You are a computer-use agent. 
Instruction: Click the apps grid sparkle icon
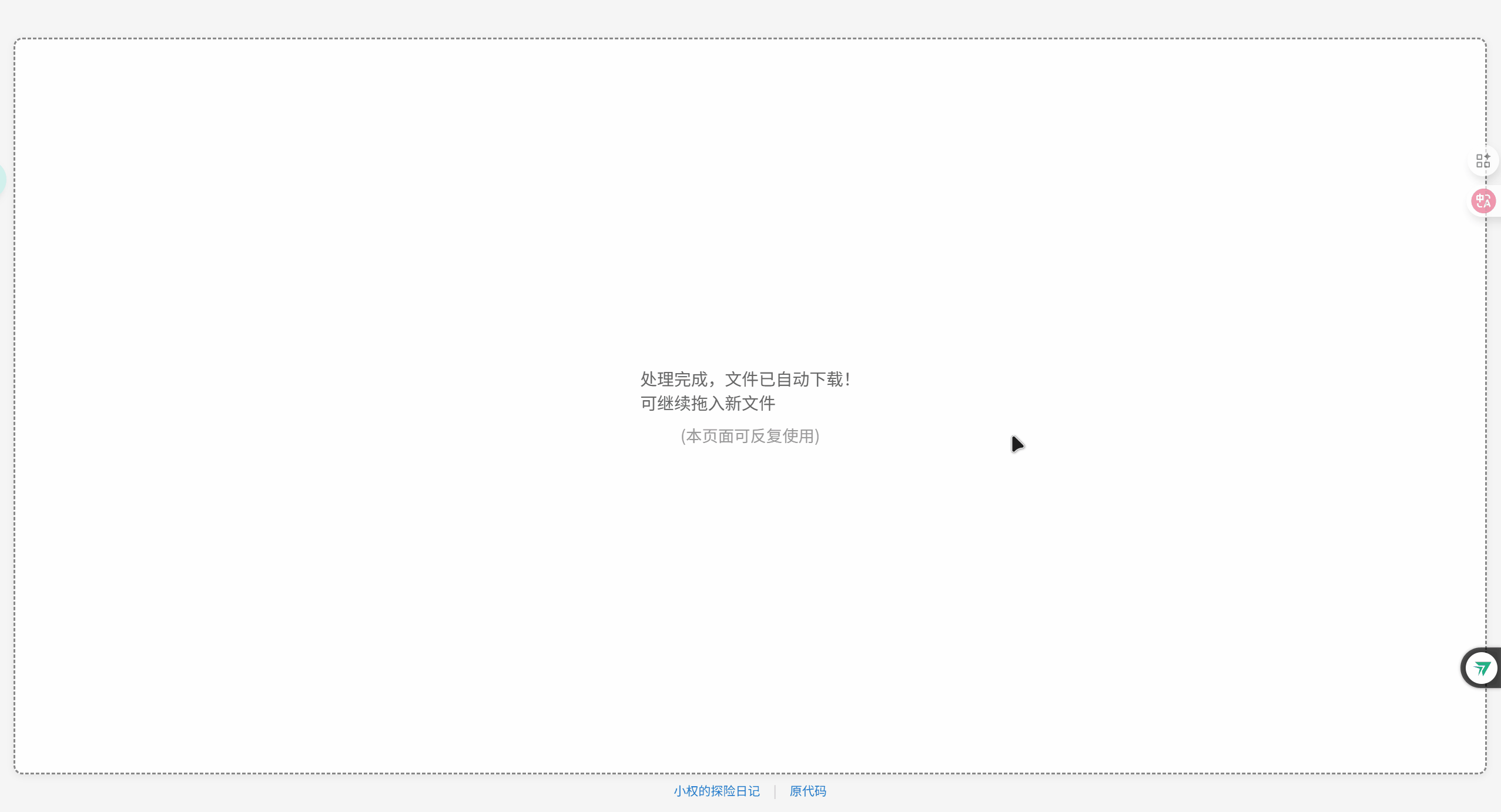[x=1483, y=160]
